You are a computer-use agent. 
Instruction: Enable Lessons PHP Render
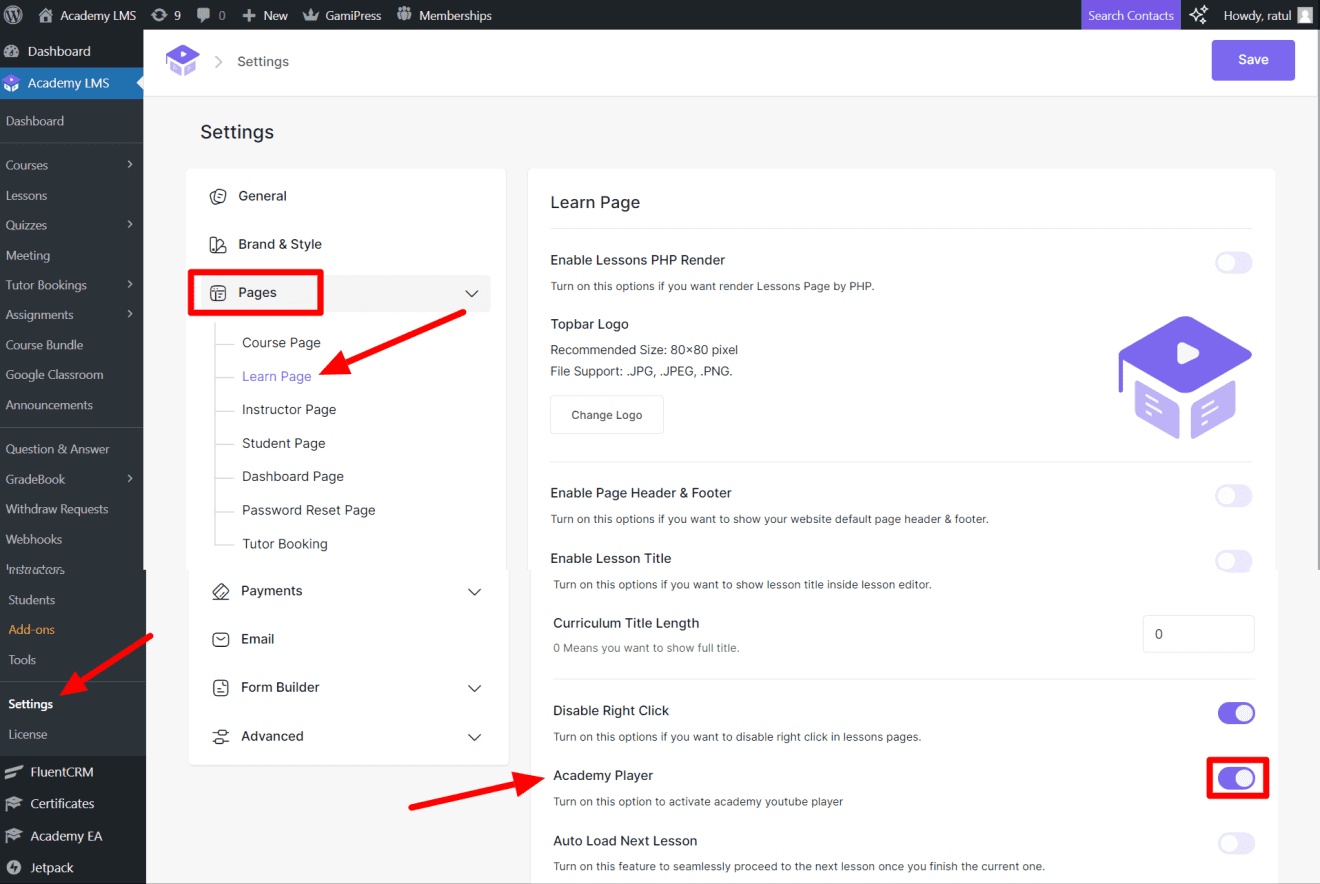point(1233,262)
